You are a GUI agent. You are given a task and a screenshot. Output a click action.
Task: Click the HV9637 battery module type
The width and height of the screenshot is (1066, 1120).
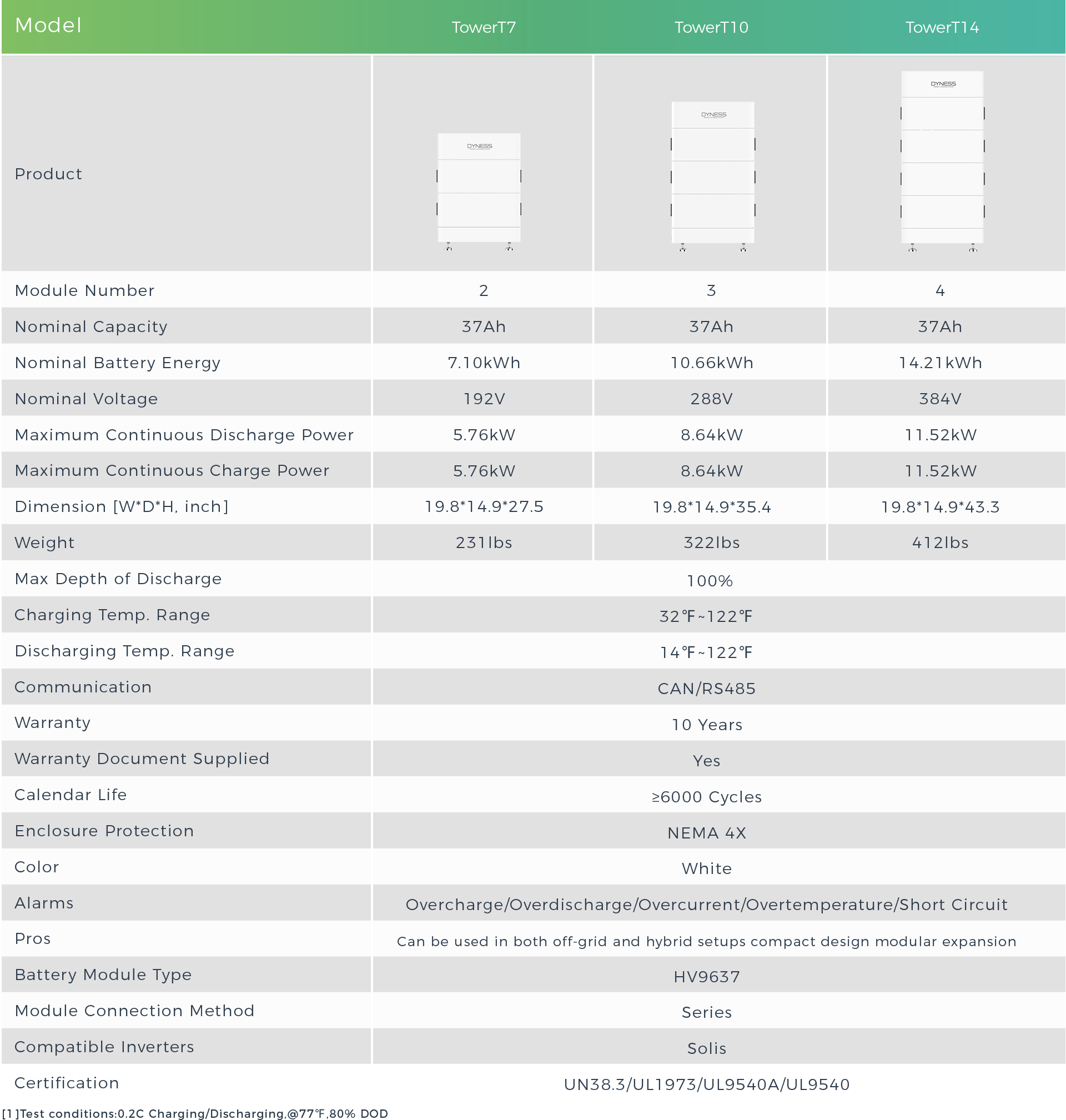tap(706, 977)
